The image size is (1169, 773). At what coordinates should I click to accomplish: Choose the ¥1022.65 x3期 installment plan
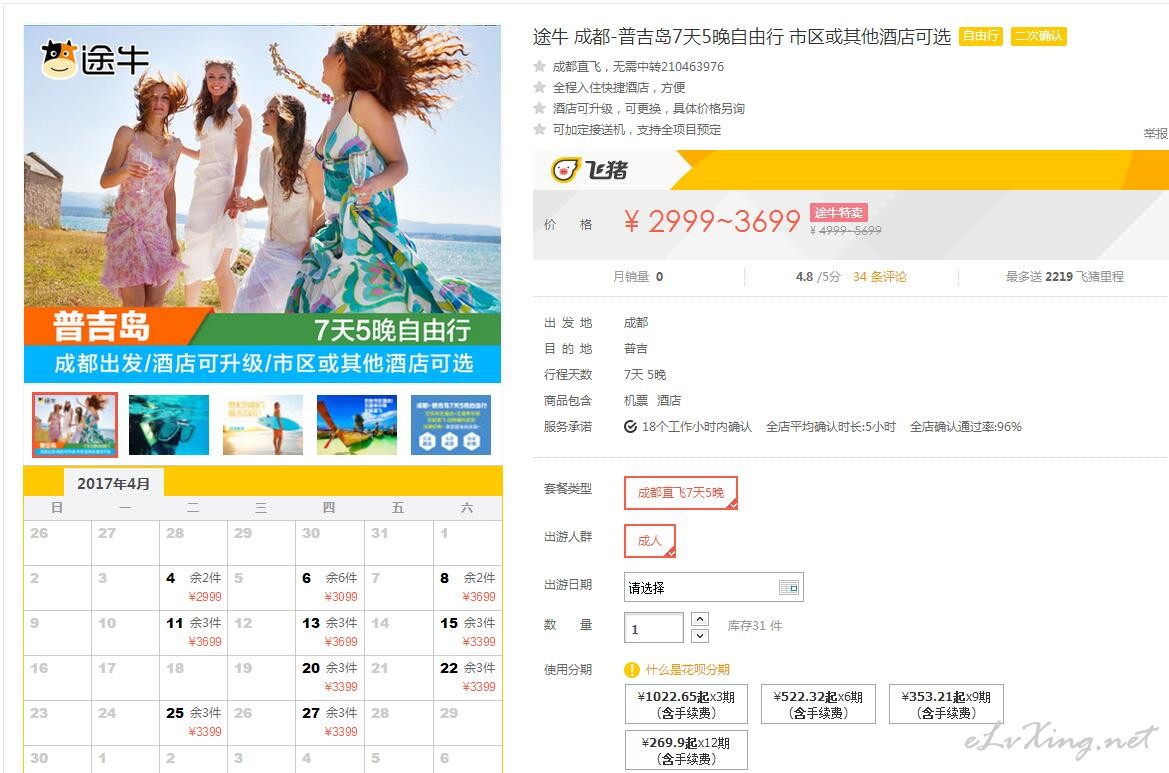687,704
